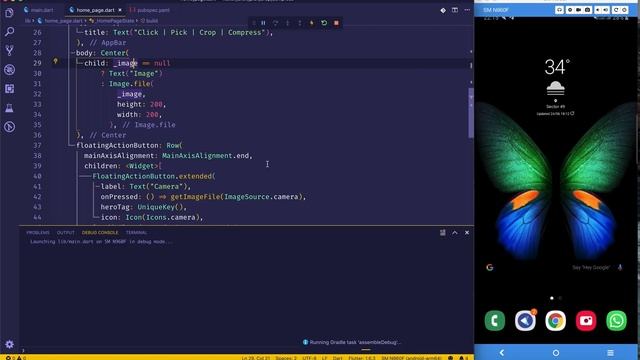
Task: Open the Run and Debug view
Action: tap(9, 70)
